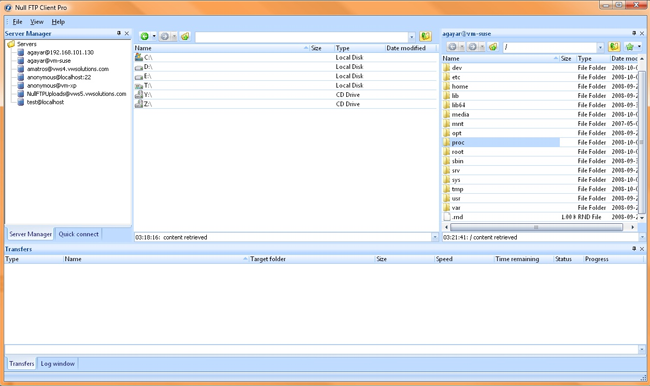Click the green Back button in local pane
The width and height of the screenshot is (650, 386).
coord(144,36)
